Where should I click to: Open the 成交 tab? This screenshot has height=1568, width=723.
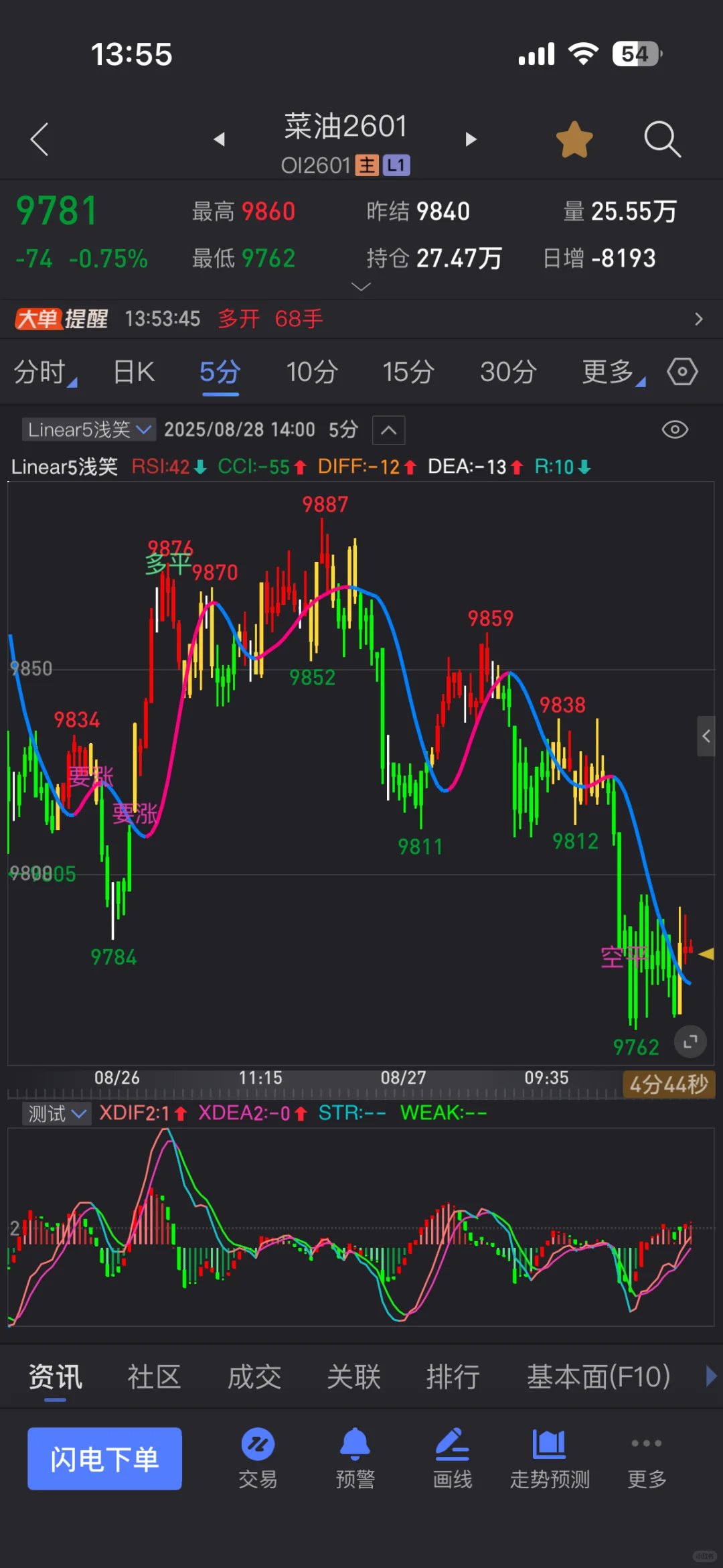click(254, 1377)
